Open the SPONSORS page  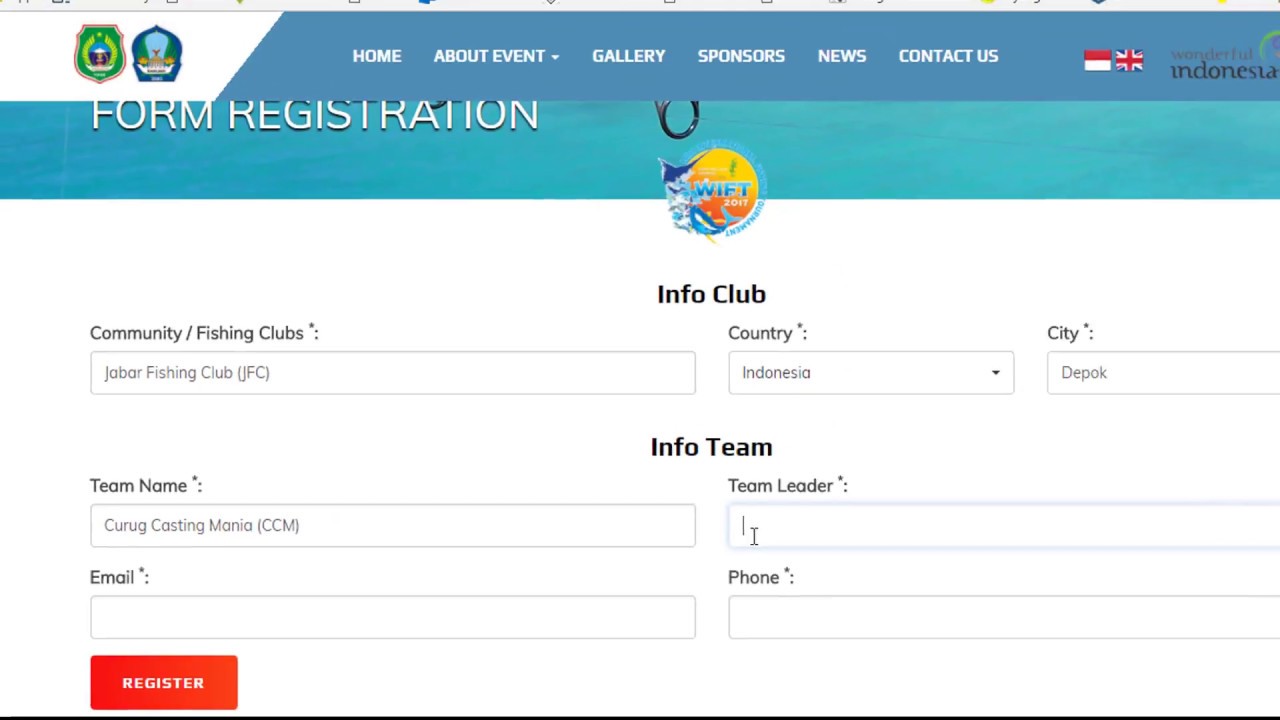[741, 56]
